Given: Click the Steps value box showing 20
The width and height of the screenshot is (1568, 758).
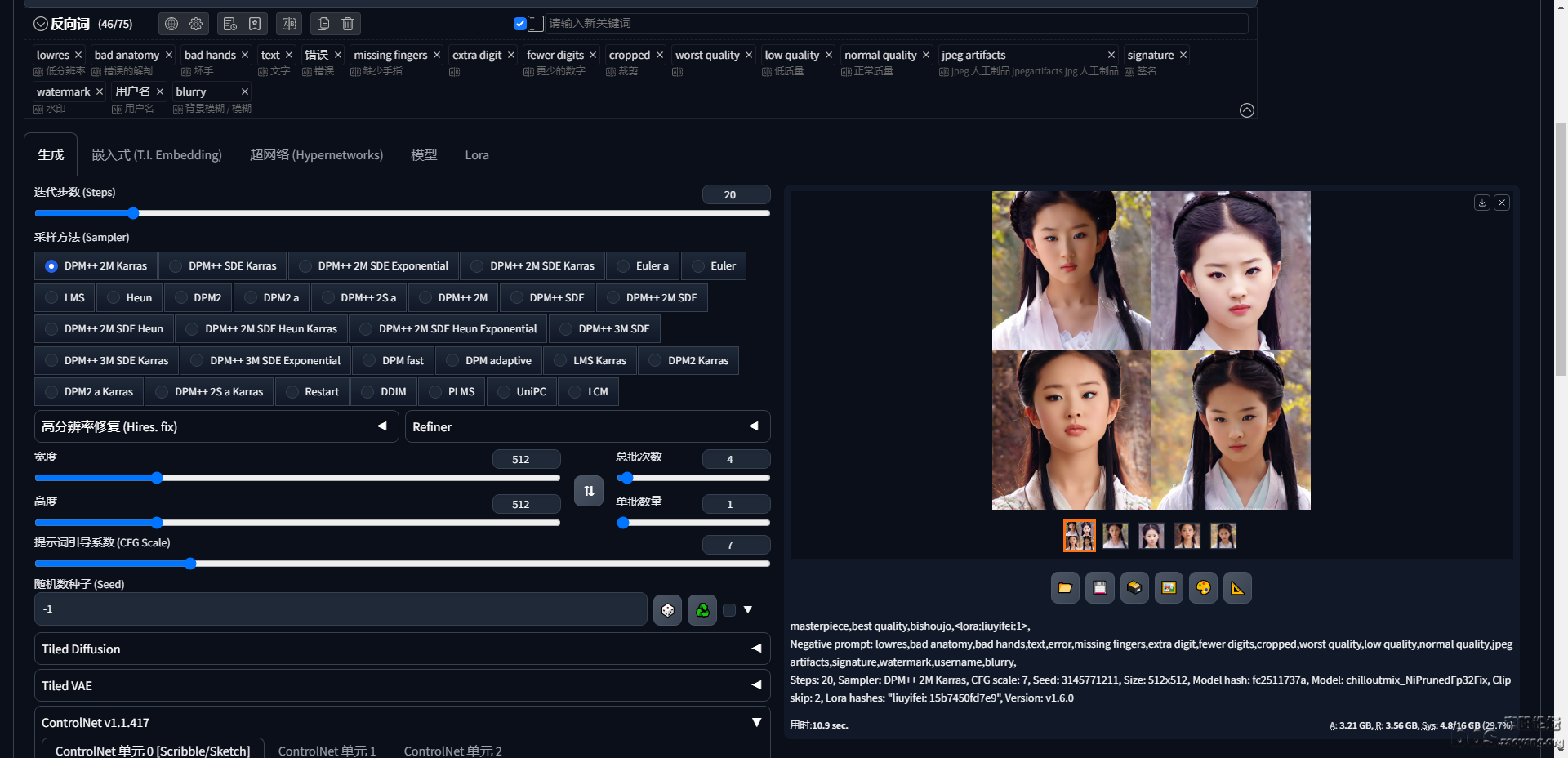Looking at the screenshot, I should click(x=737, y=194).
